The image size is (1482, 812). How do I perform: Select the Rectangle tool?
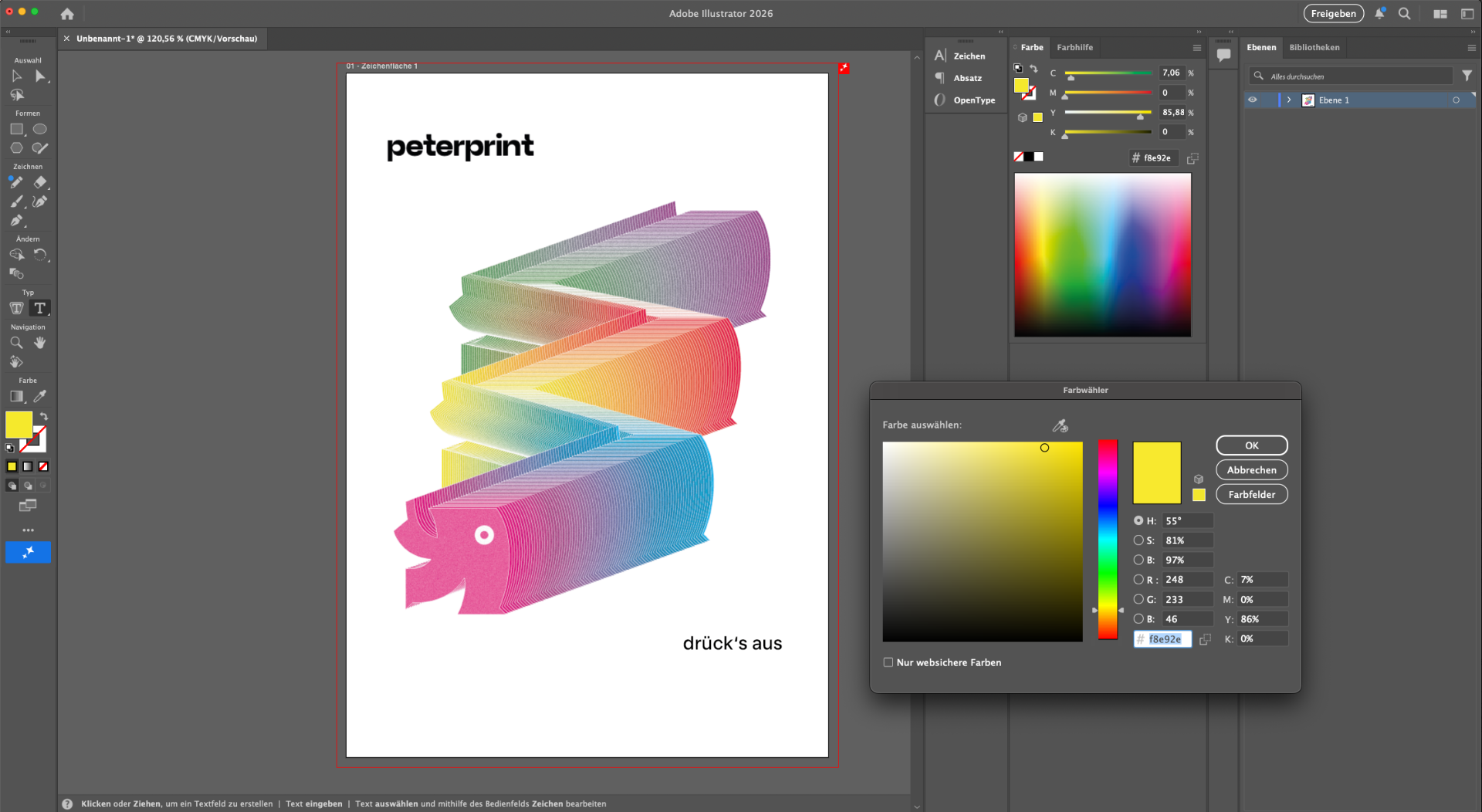16,129
